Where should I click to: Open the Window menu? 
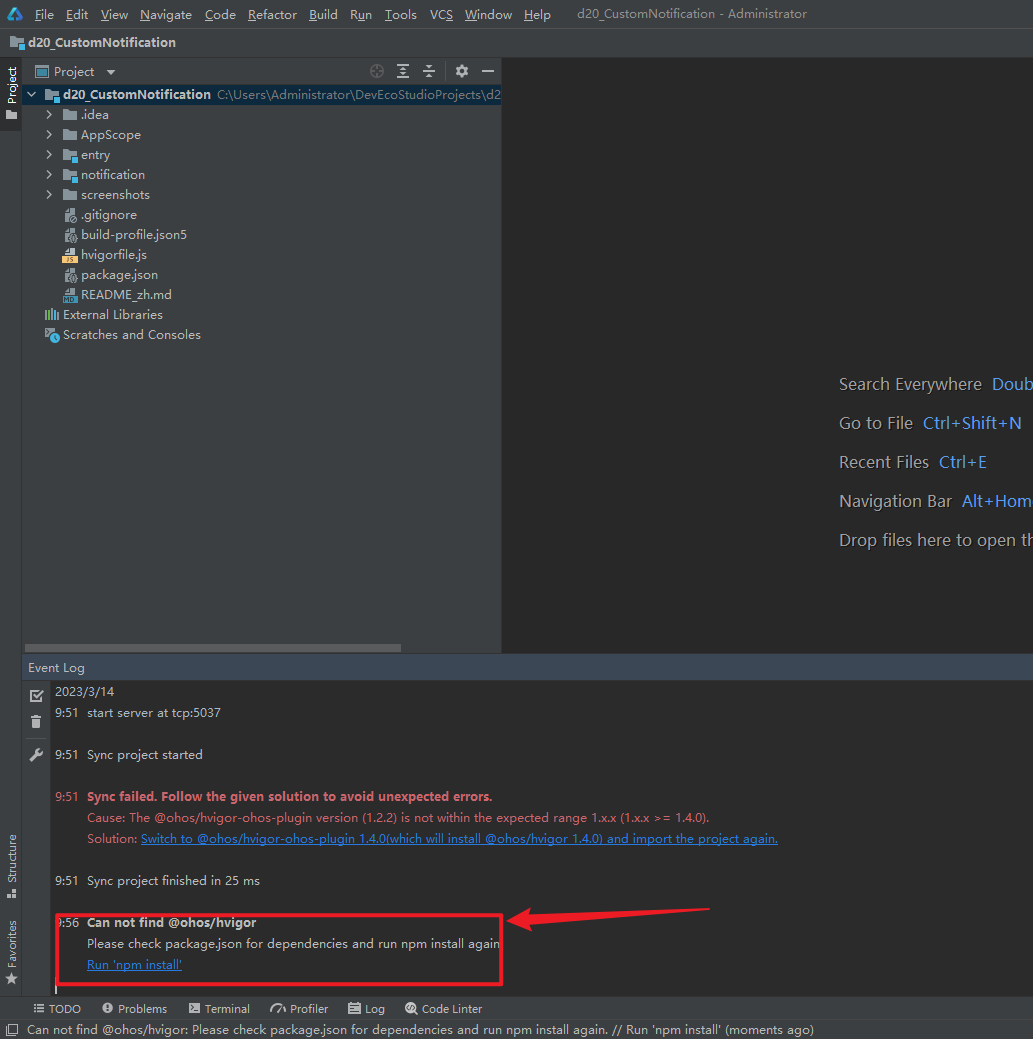[488, 14]
